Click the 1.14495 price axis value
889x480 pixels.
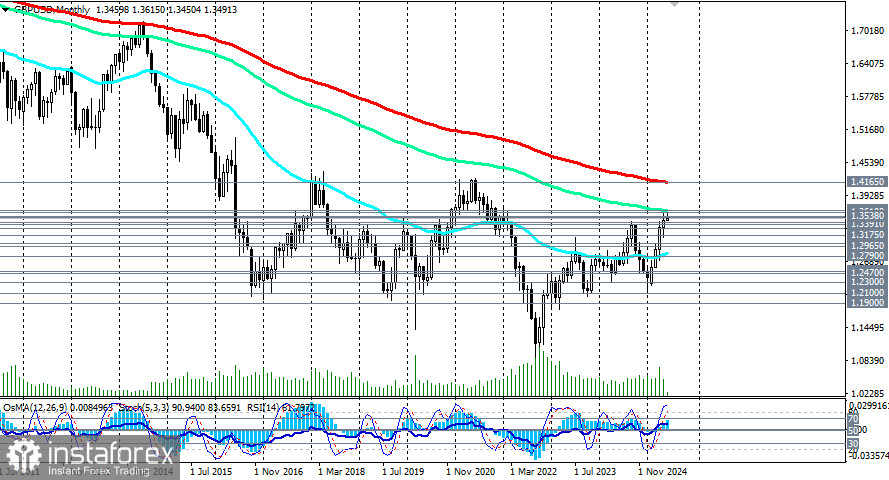(867, 328)
